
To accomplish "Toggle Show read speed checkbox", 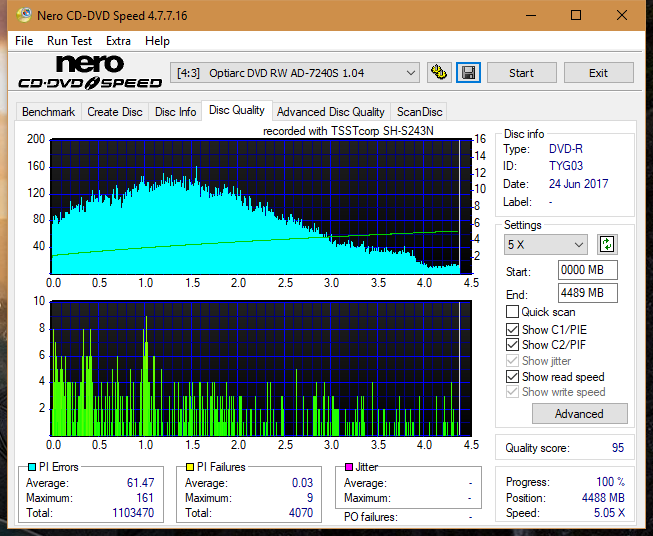I will (512, 376).
